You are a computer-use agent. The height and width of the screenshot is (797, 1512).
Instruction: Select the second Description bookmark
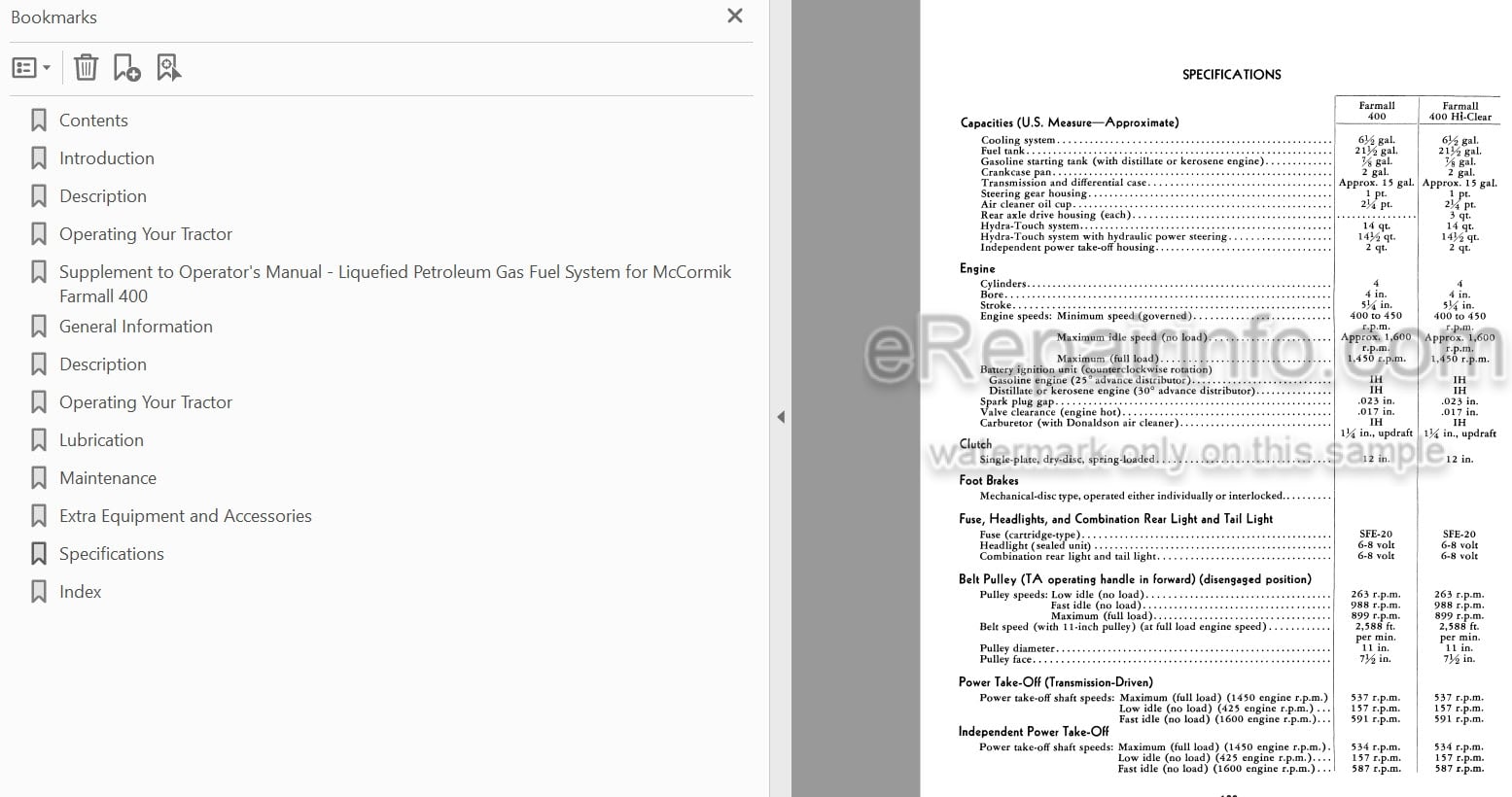point(103,364)
